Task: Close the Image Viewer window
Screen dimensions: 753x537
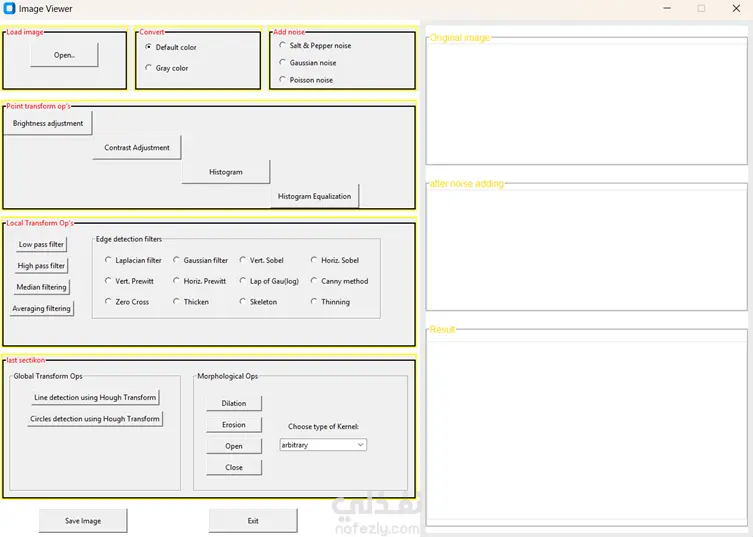Action: 736,8
